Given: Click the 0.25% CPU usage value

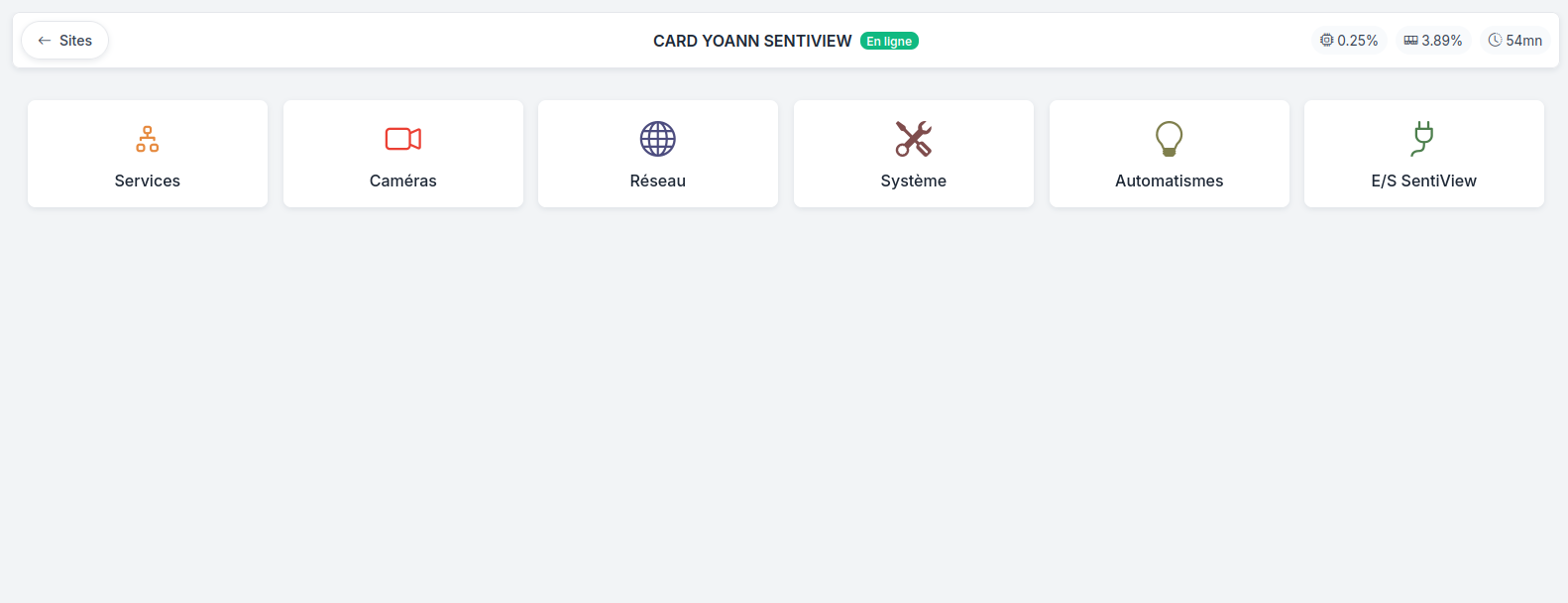Looking at the screenshot, I should tap(1358, 41).
